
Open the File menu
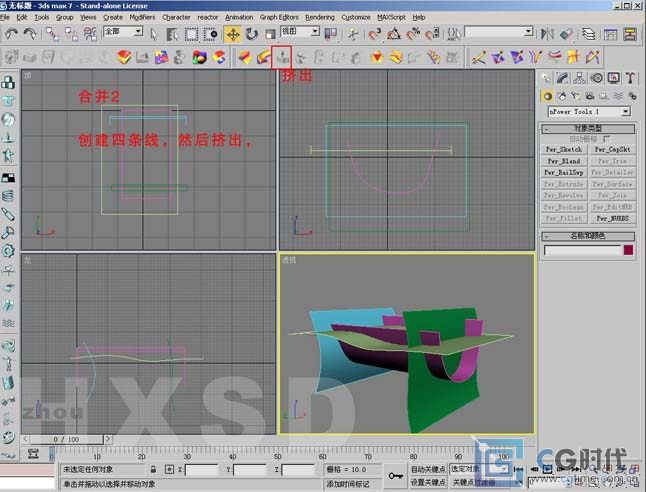tap(5, 17)
